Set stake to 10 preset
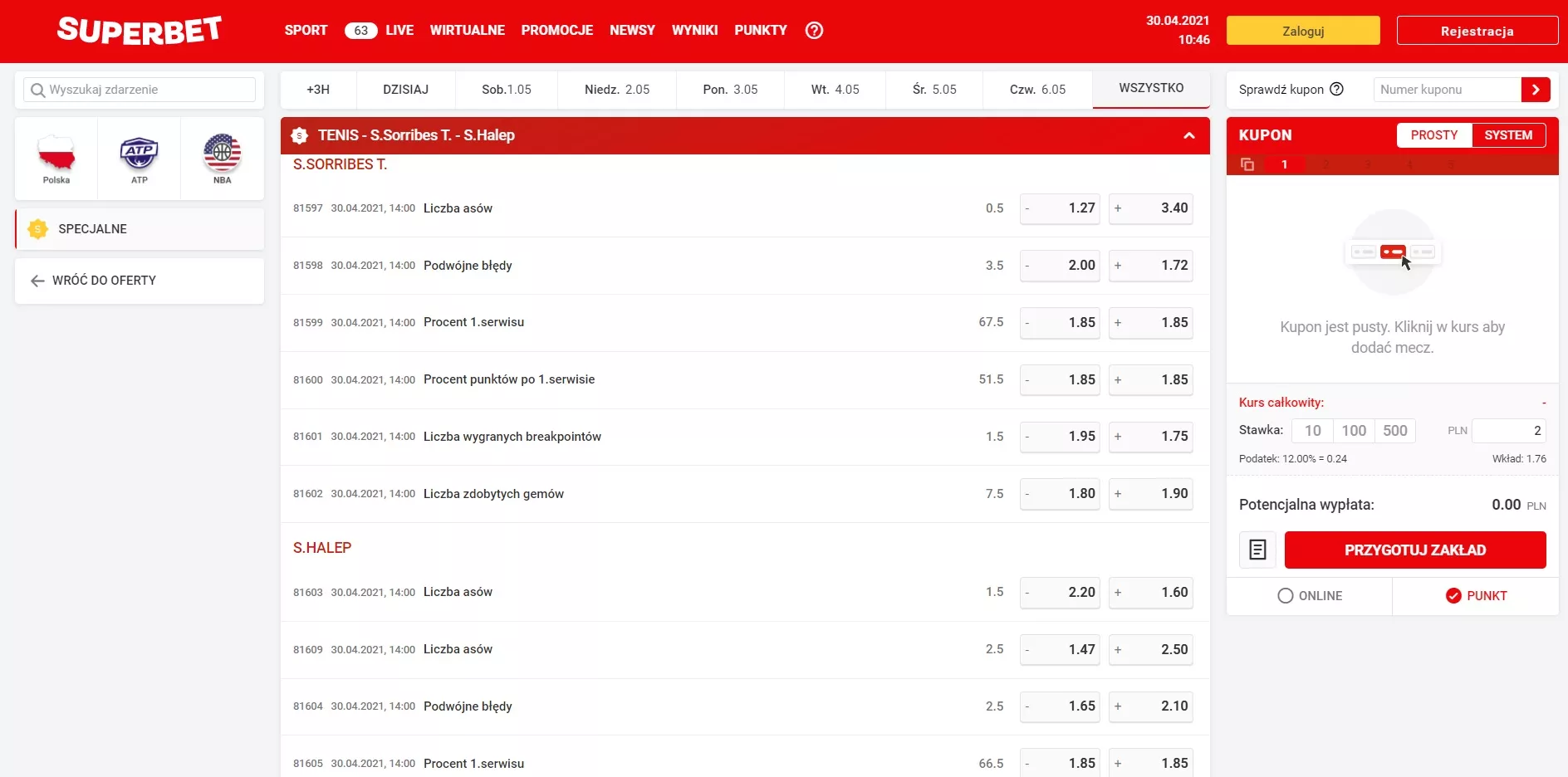This screenshot has width=1568, height=777. pos(1312,430)
